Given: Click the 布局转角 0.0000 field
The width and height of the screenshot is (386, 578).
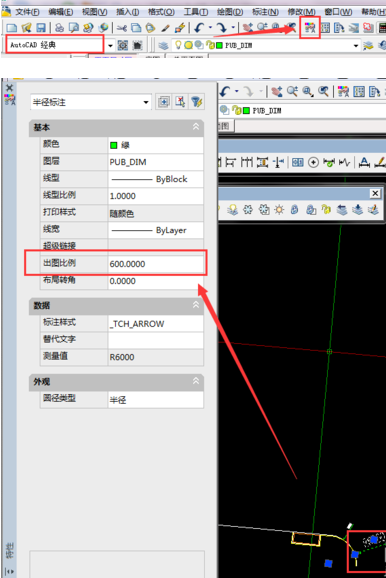Looking at the screenshot, I should pyautogui.click(x=156, y=281).
